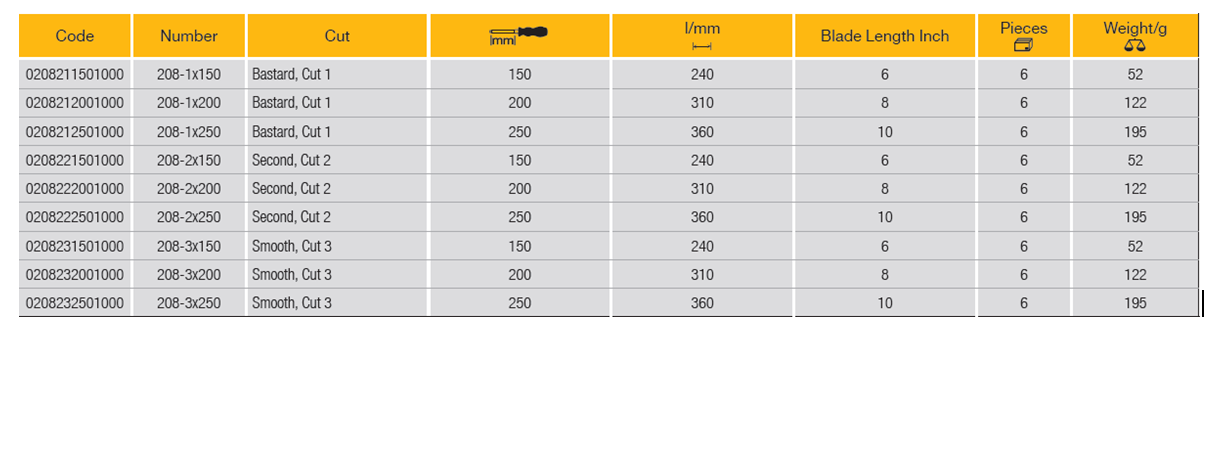Click the file tool icon in header

point(519,36)
